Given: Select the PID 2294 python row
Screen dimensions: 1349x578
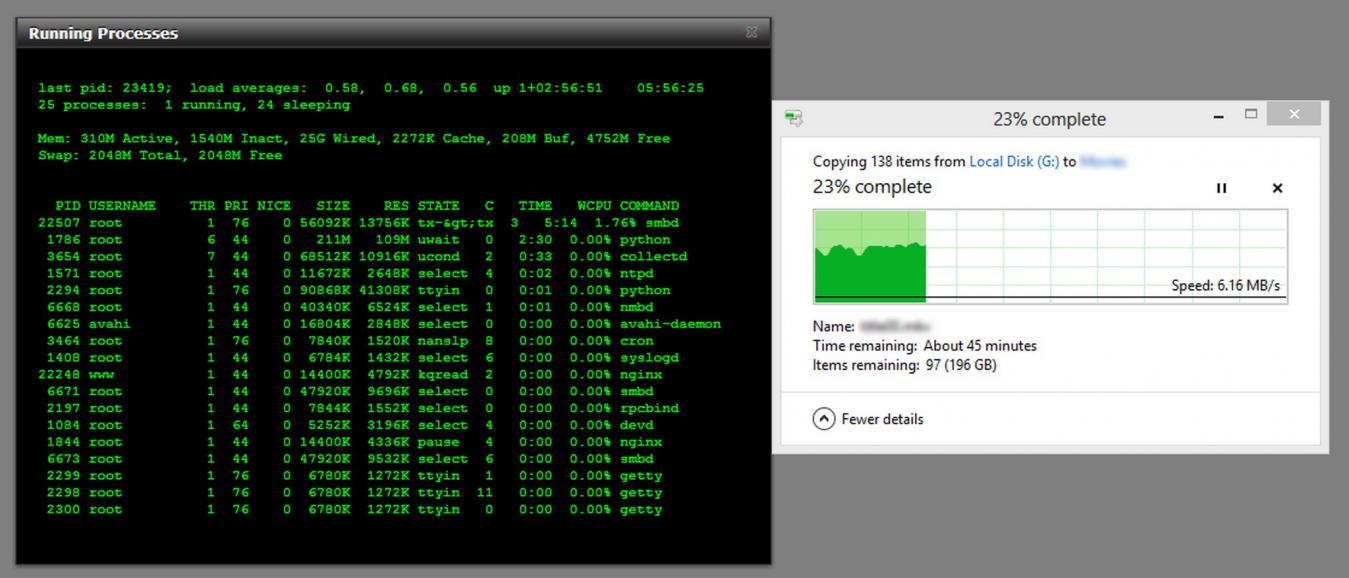Looking at the screenshot, I should tap(358, 291).
